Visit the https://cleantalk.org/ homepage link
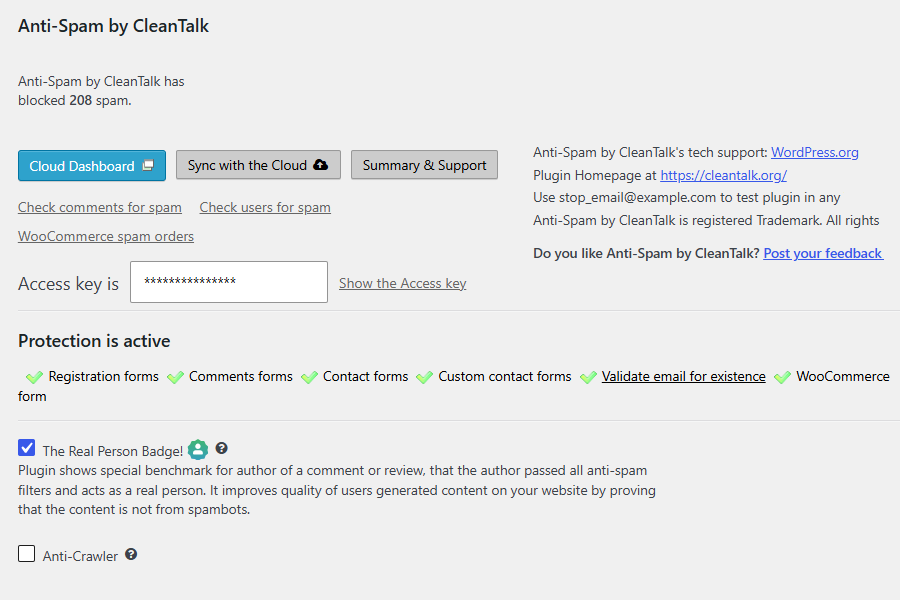The width and height of the screenshot is (900, 600). 723,175
